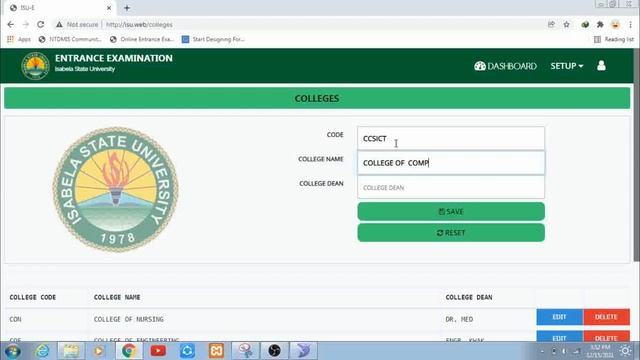Open the NTDMIS Community bookmark
Viewport: 640px width, 360px height.
point(70,39)
